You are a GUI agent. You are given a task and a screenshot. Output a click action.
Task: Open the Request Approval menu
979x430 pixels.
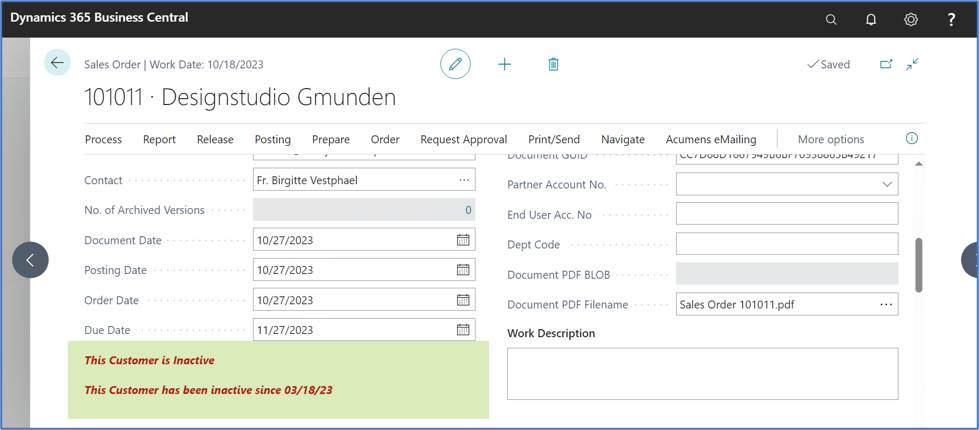(x=463, y=139)
